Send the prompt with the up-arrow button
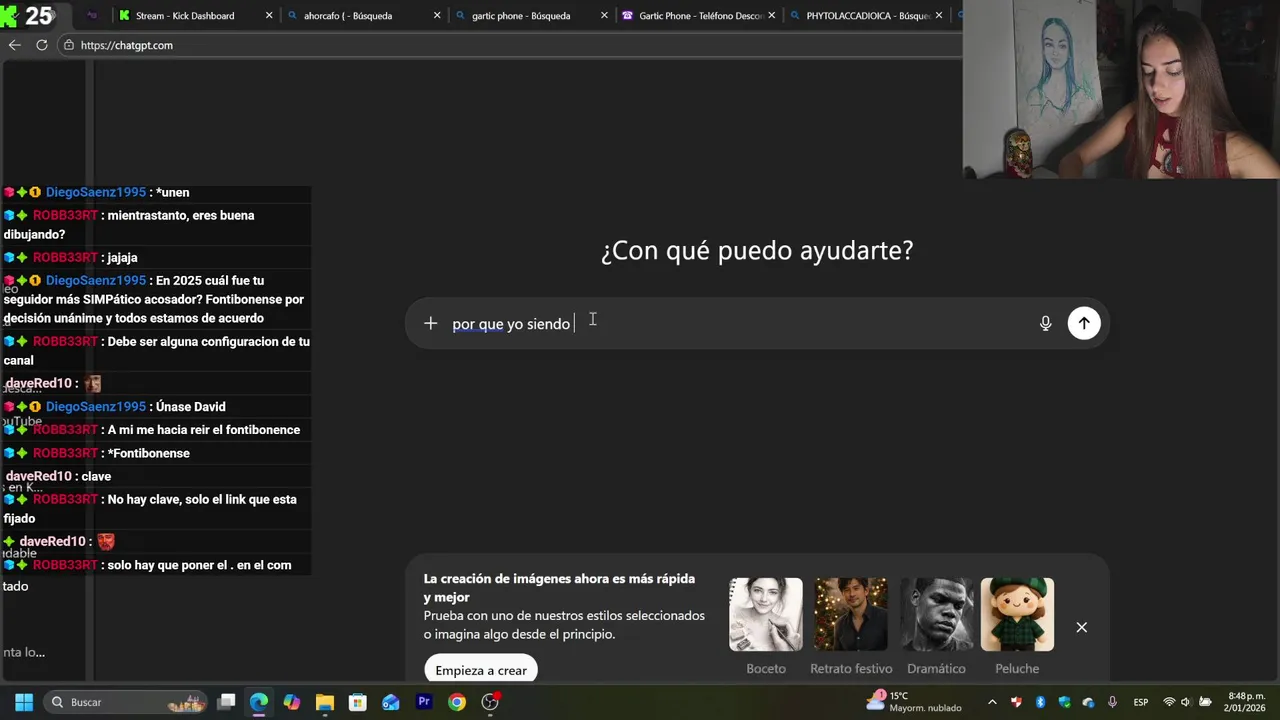This screenshot has height=720, width=1280. (x=1083, y=323)
